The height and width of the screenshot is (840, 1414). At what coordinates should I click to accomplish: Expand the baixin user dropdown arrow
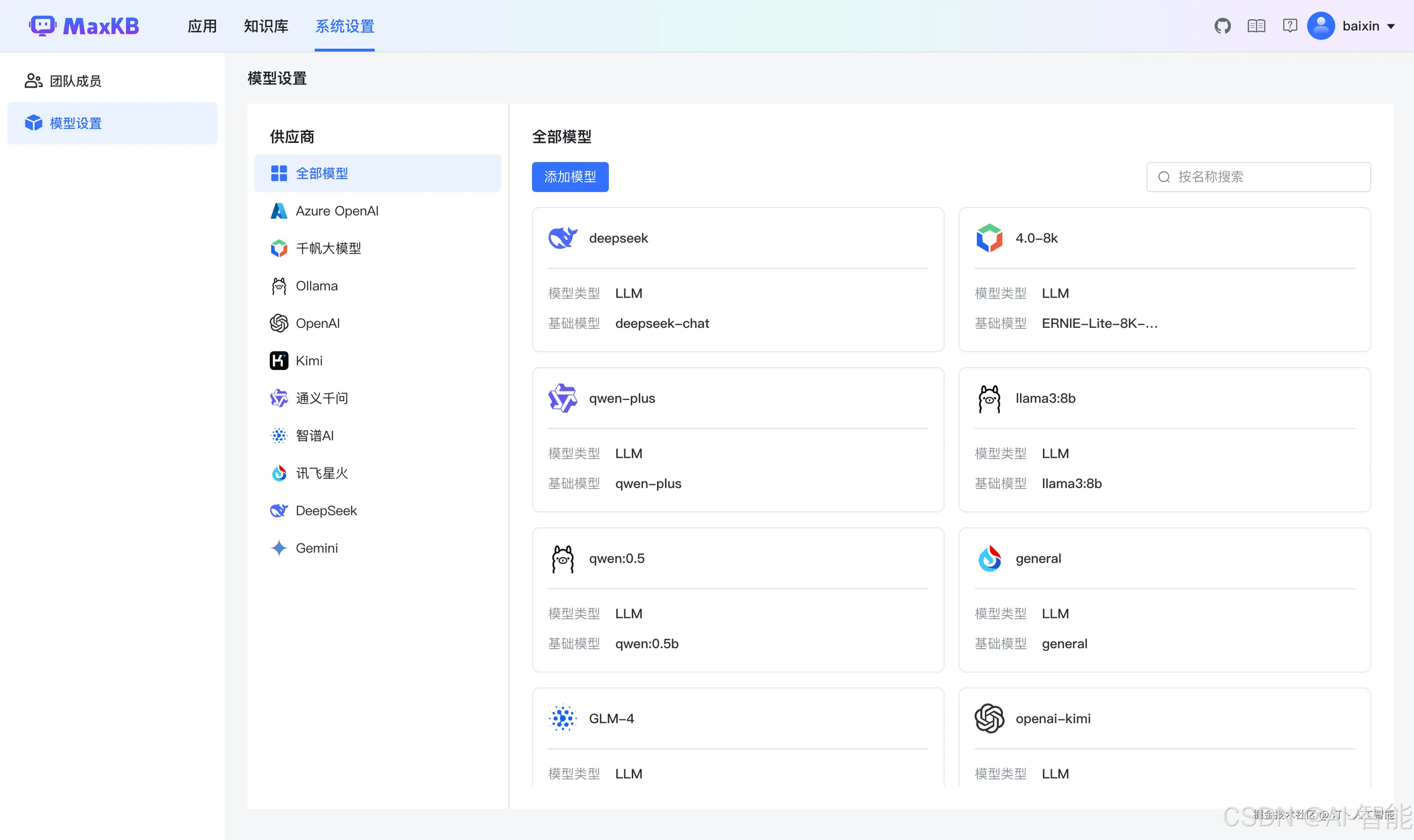[x=1391, y=27]
